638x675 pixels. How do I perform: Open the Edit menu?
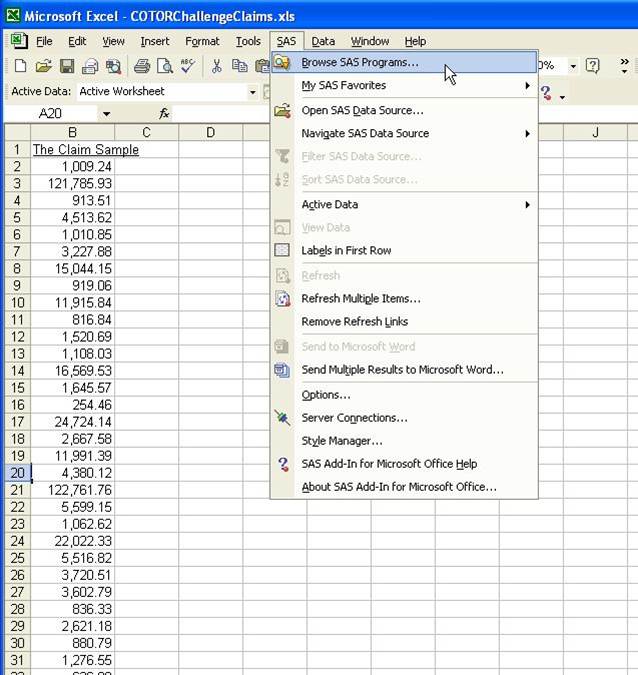point(77,41)
